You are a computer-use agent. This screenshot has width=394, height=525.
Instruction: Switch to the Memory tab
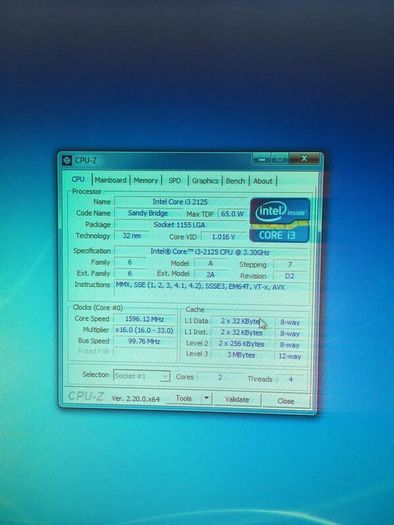click(x=146, y=180)
